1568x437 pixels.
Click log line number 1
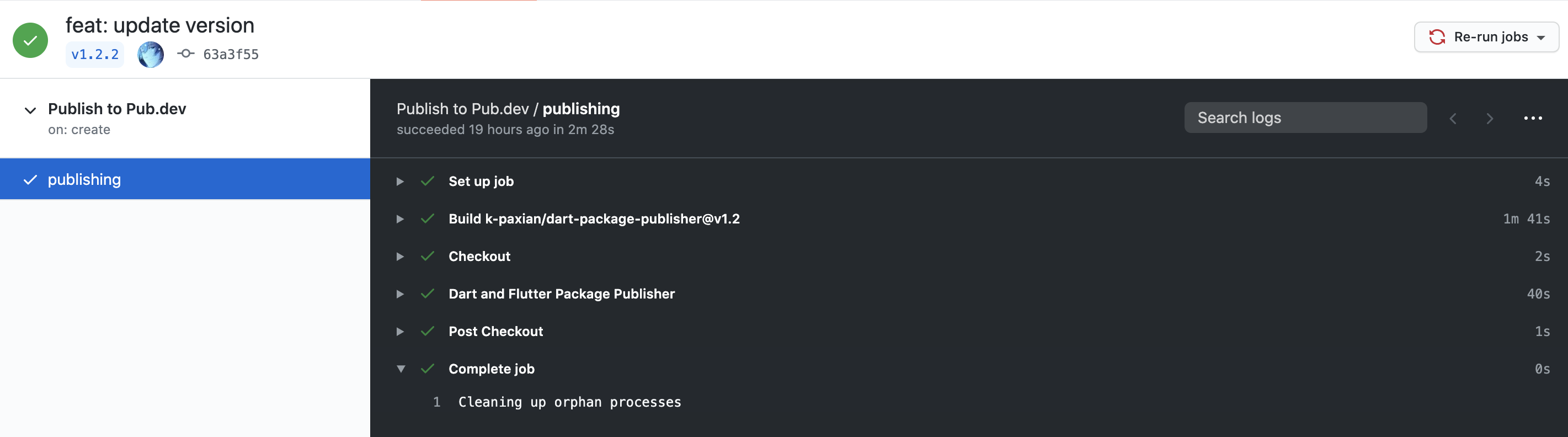click(x=436, y=402)
